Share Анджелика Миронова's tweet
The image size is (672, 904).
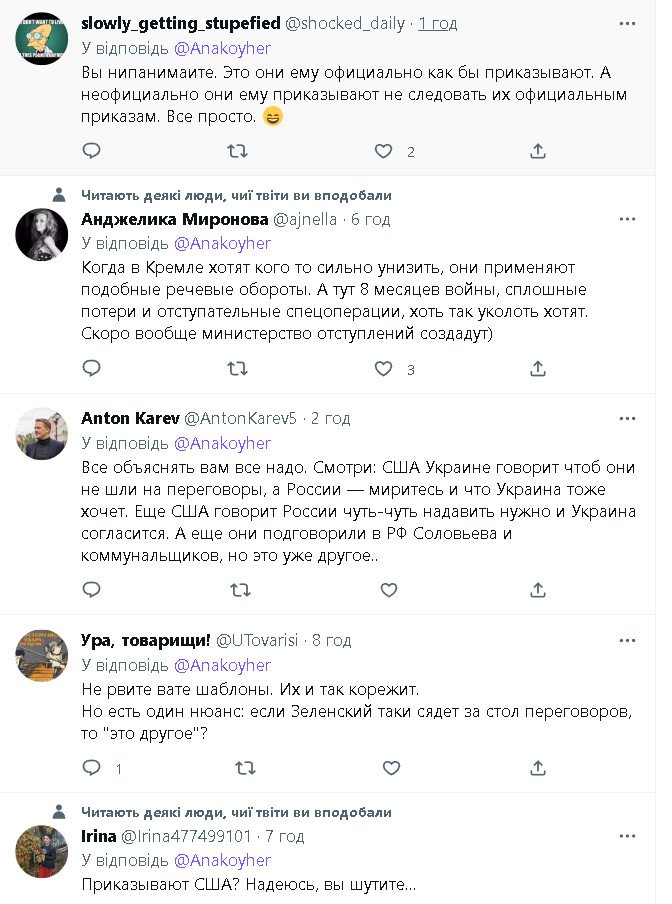(x=537, y=369)
